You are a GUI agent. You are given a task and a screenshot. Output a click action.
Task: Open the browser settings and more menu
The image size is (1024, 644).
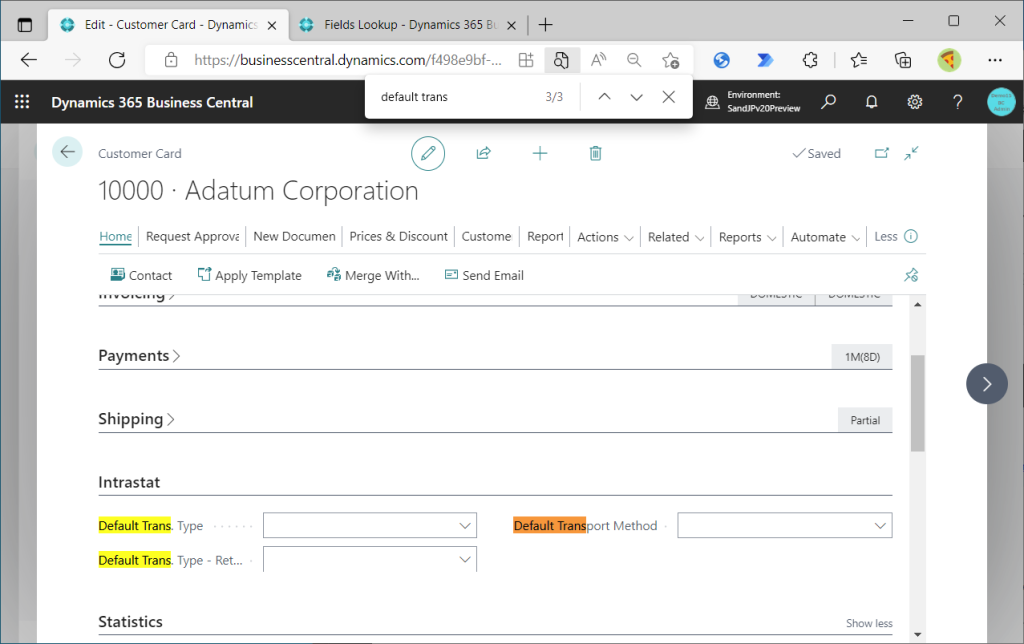[995, 60]
